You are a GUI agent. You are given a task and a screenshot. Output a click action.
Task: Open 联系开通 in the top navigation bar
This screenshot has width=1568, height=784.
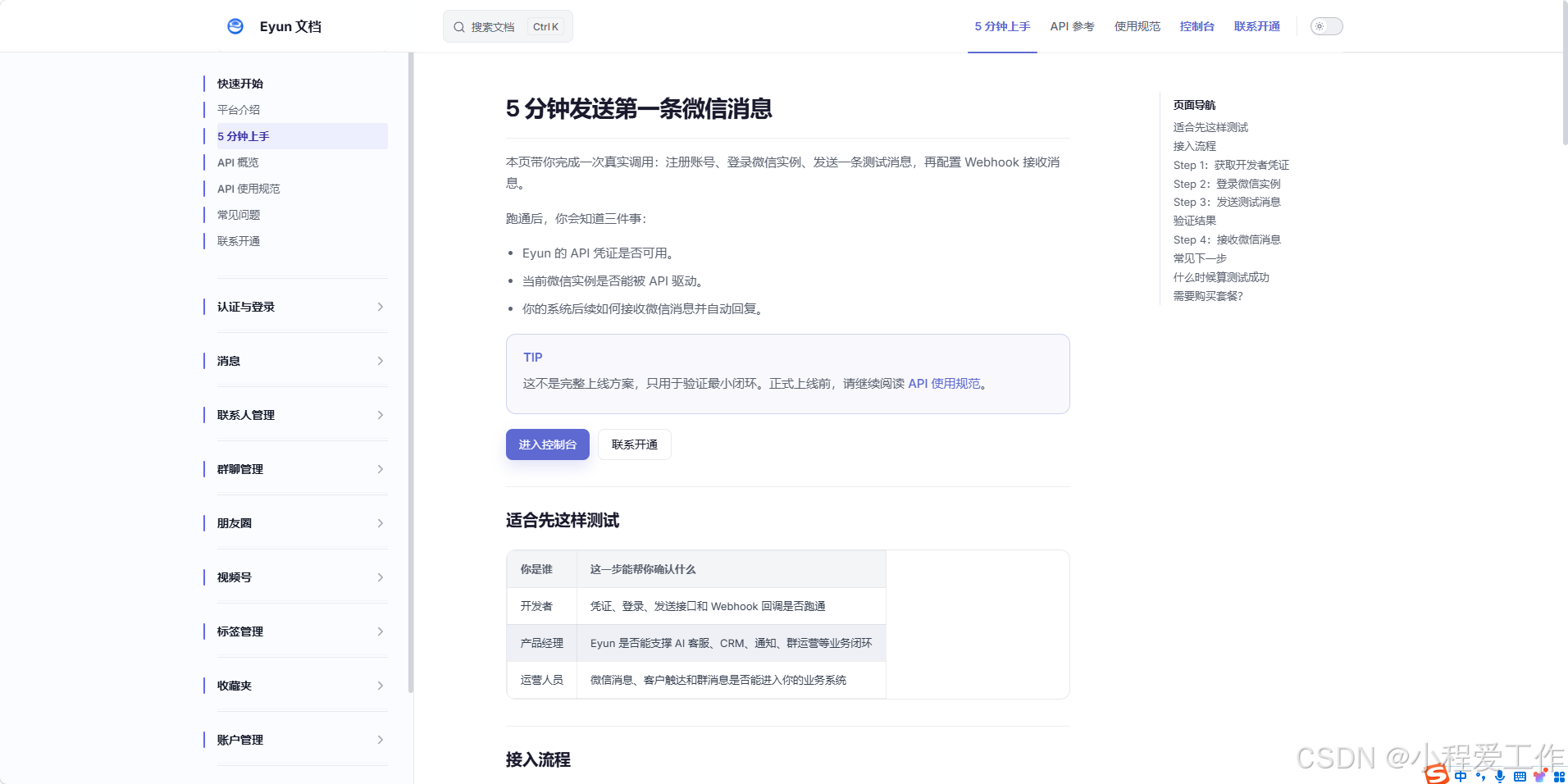pos(1256,26)
